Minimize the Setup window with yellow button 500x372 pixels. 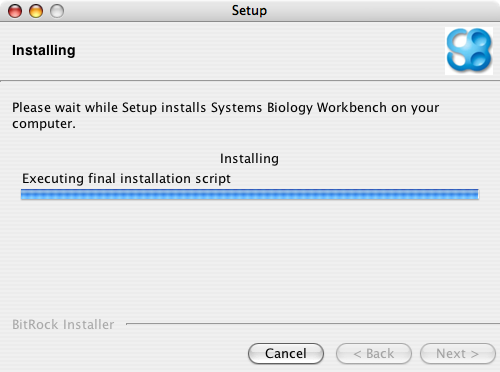coord(36,11)
